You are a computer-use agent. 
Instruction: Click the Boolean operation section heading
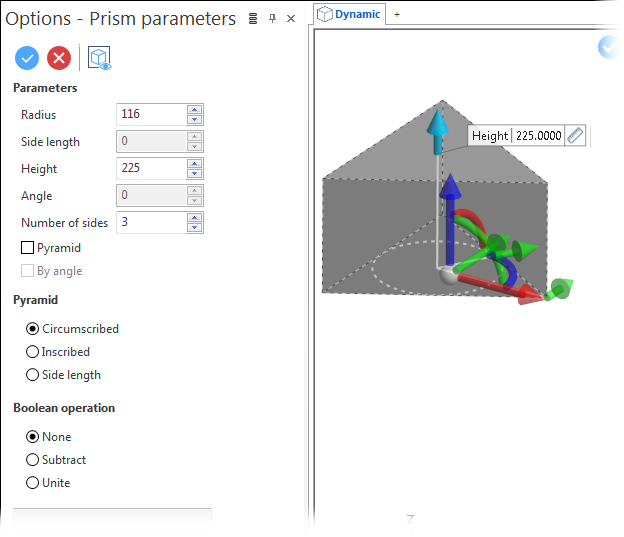(64, 408)
